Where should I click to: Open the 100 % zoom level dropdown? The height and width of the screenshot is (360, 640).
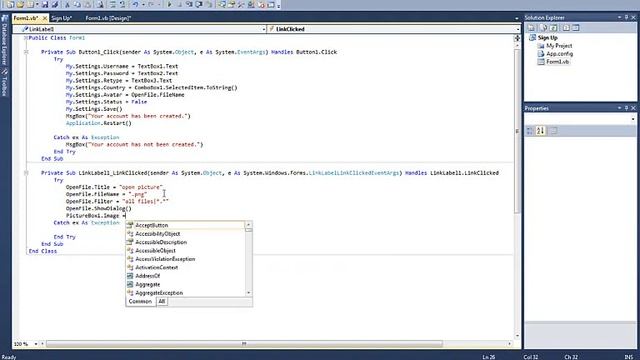tap(36, 344)
